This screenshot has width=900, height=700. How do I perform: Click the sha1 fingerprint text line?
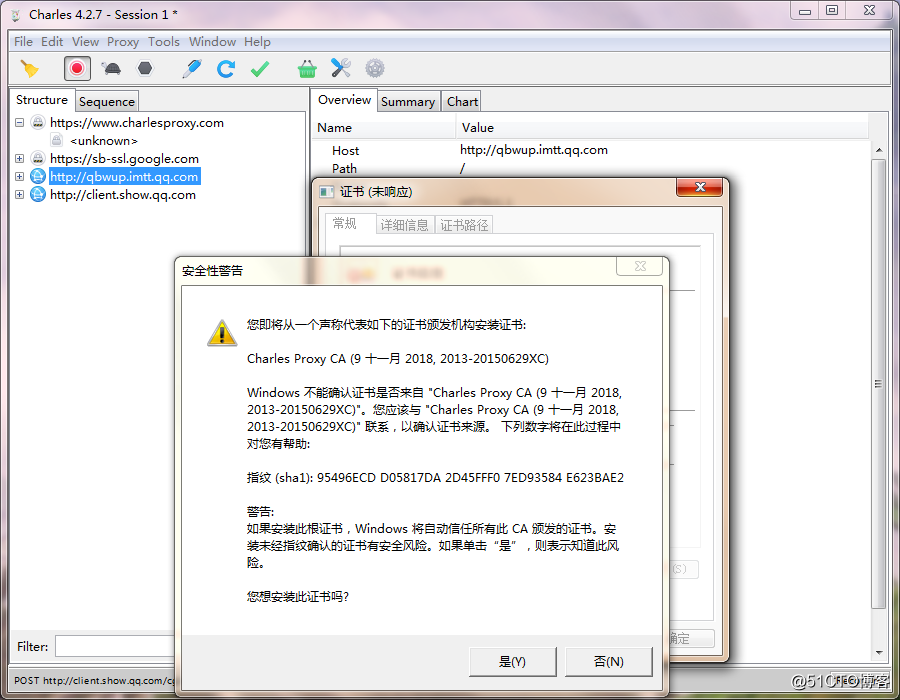tap(435, 478)
